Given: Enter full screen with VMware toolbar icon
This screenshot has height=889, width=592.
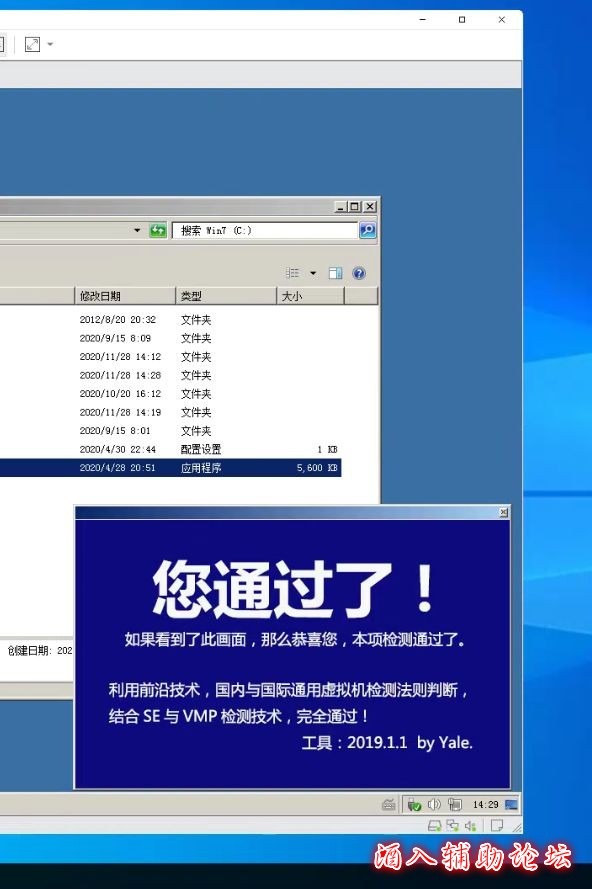Looking at the screenshot, I should 32,44.
